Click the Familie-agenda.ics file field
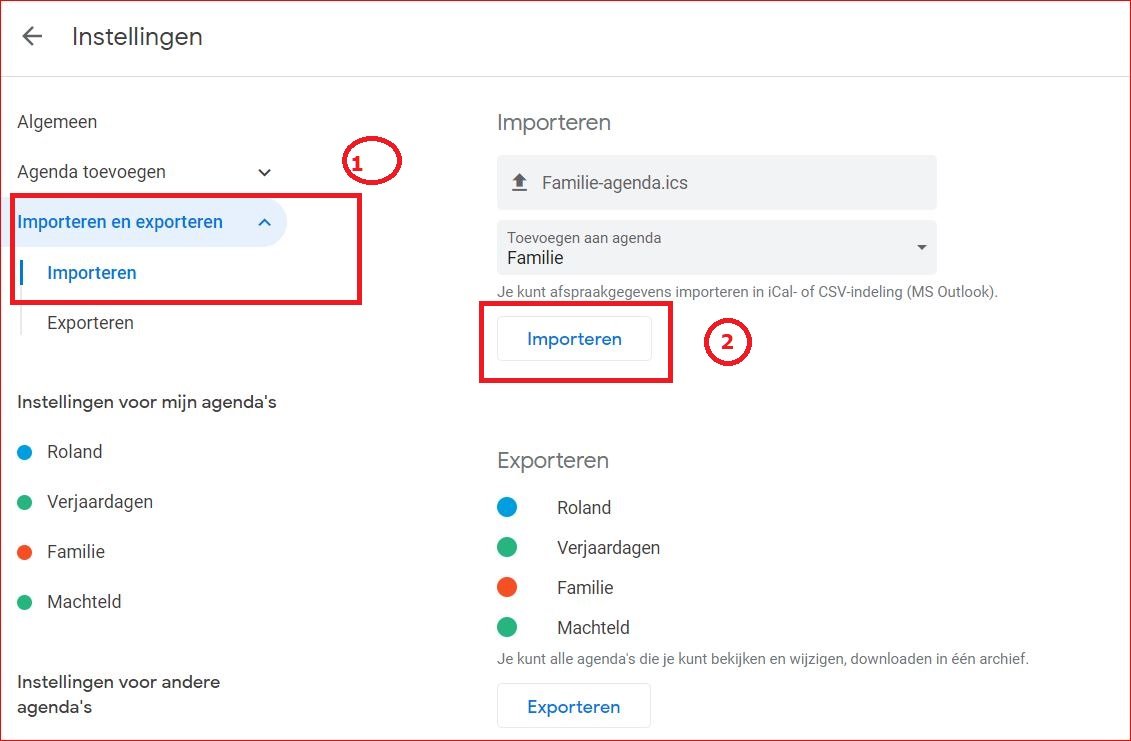The height and width of the screenshot is (741, 1131). pyautogui.click(x=716, y=183)
